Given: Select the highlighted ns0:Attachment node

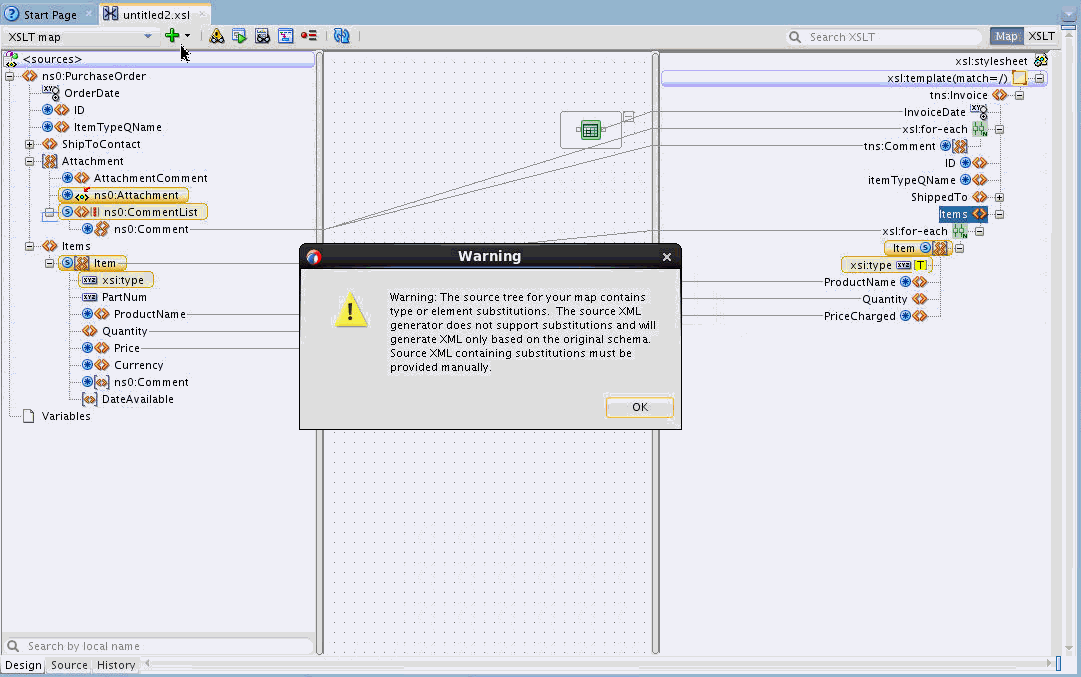Looking at the screenshot, I should coord(123,195).
